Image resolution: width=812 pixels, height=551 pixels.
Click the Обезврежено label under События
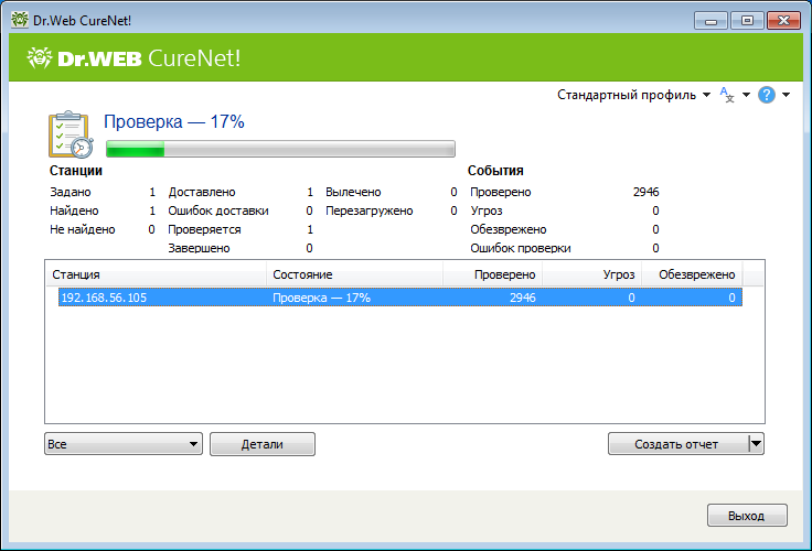tap(508, 229)
